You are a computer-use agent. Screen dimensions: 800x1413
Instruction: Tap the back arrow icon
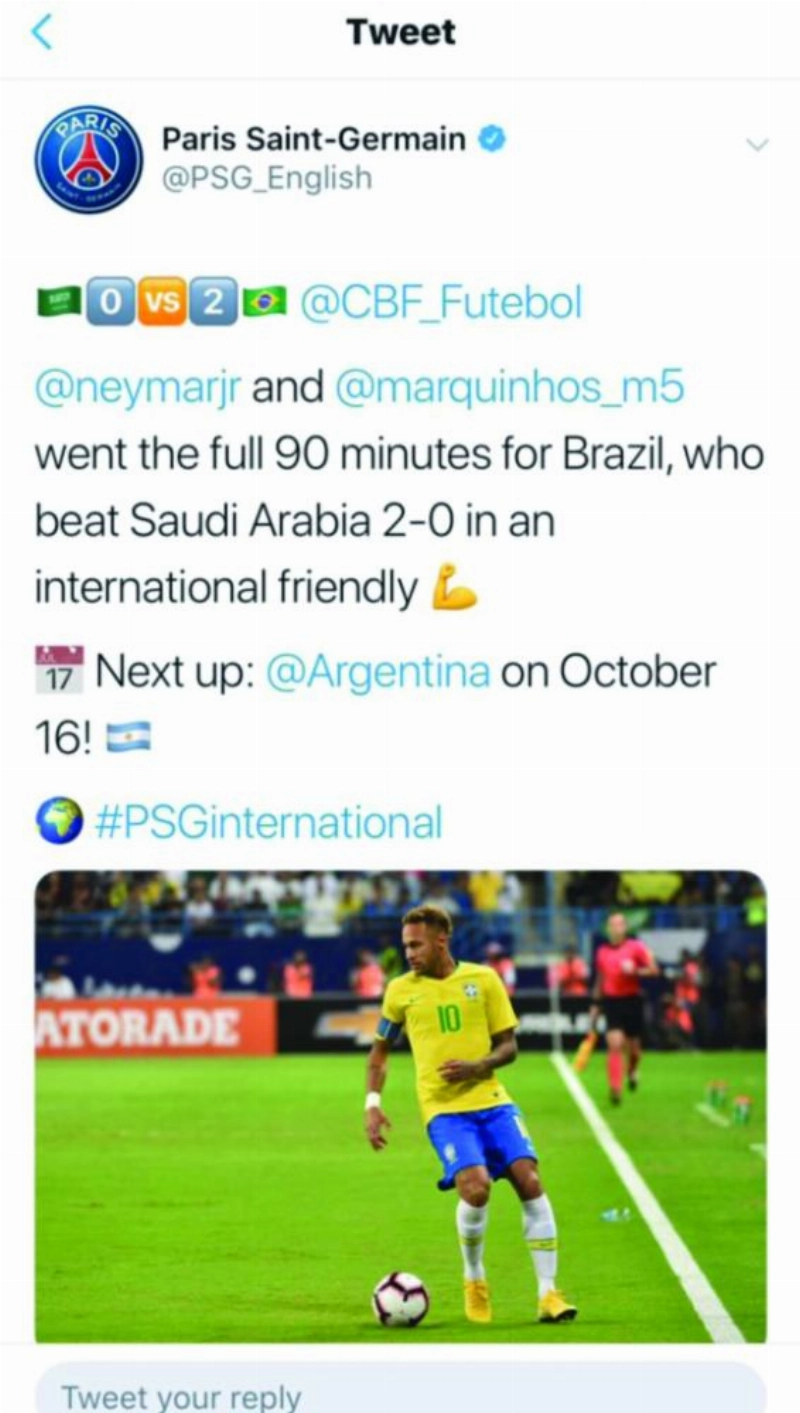[x=41, y=32]
